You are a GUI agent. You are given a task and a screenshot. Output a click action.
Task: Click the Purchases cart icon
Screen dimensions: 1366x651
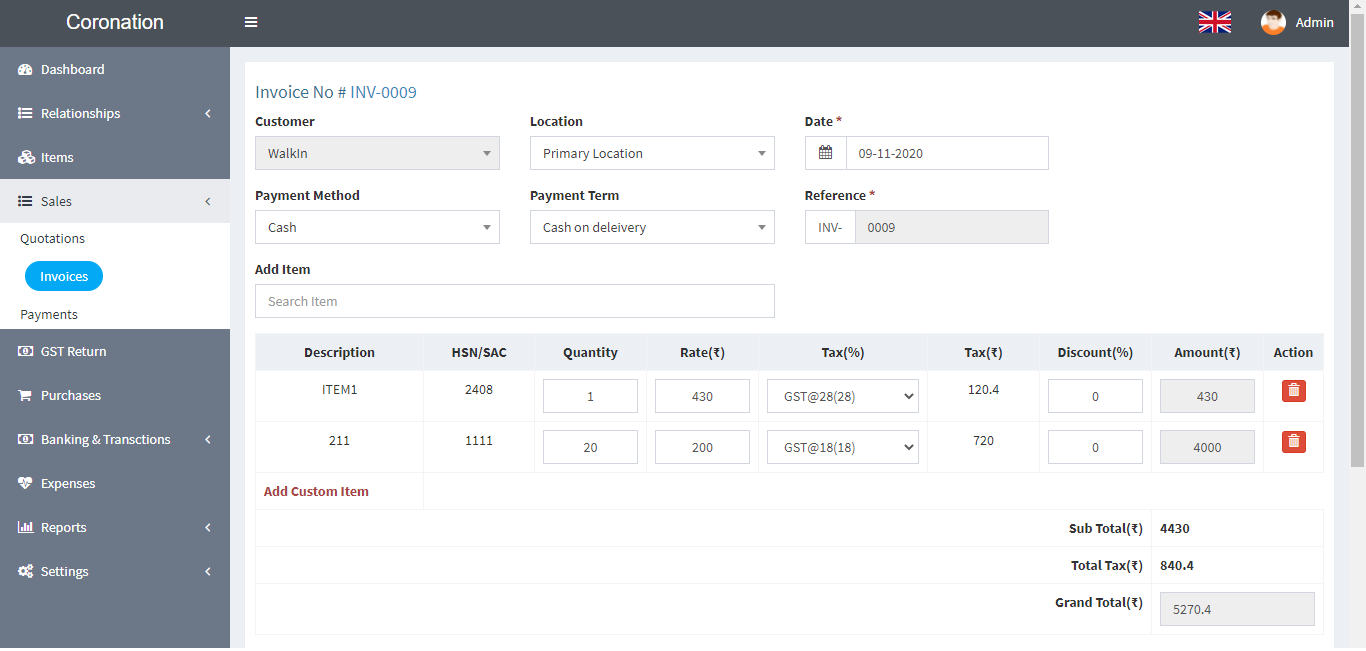26,395
